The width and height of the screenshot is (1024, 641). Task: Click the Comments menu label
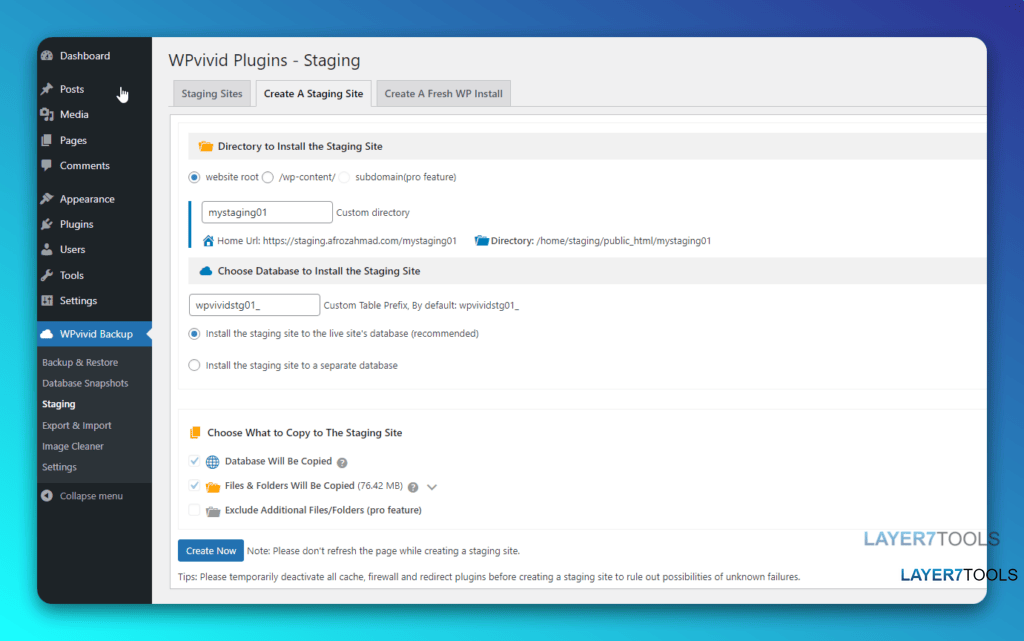[x=84, y=165]
